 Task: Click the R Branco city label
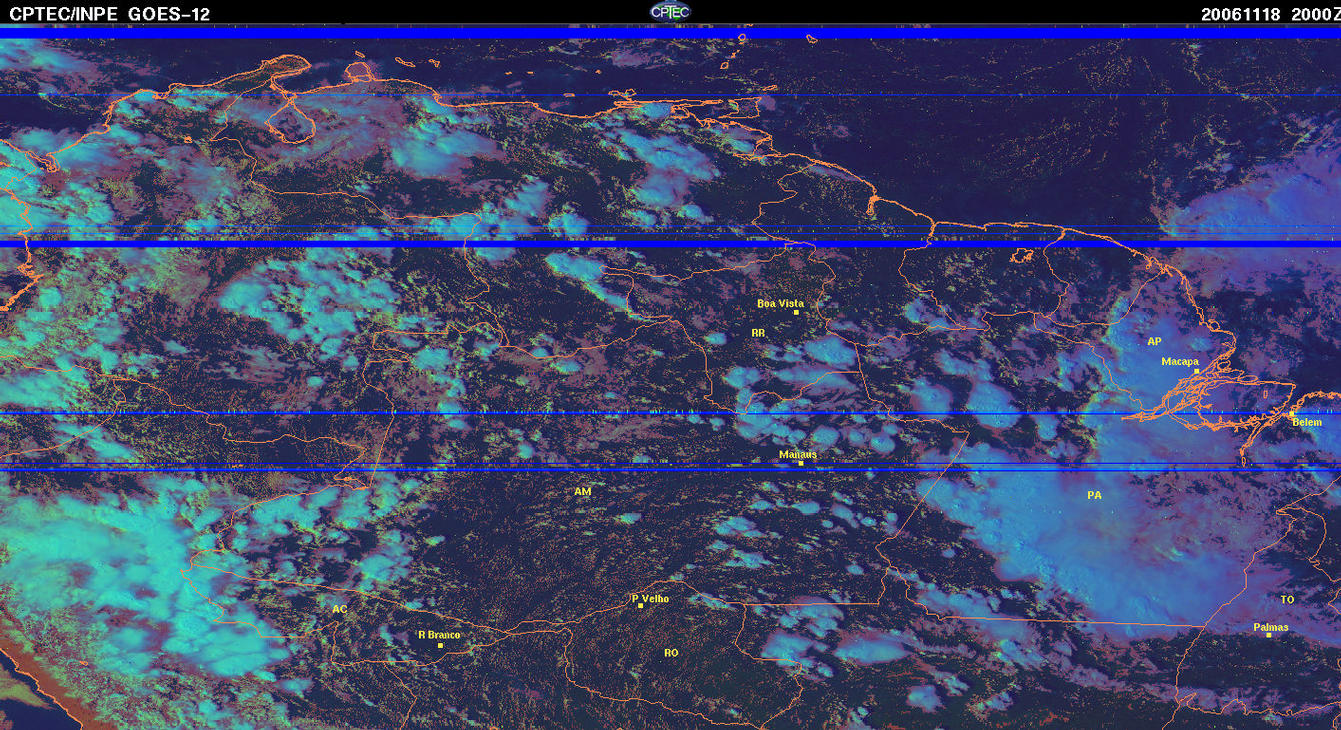439,635
